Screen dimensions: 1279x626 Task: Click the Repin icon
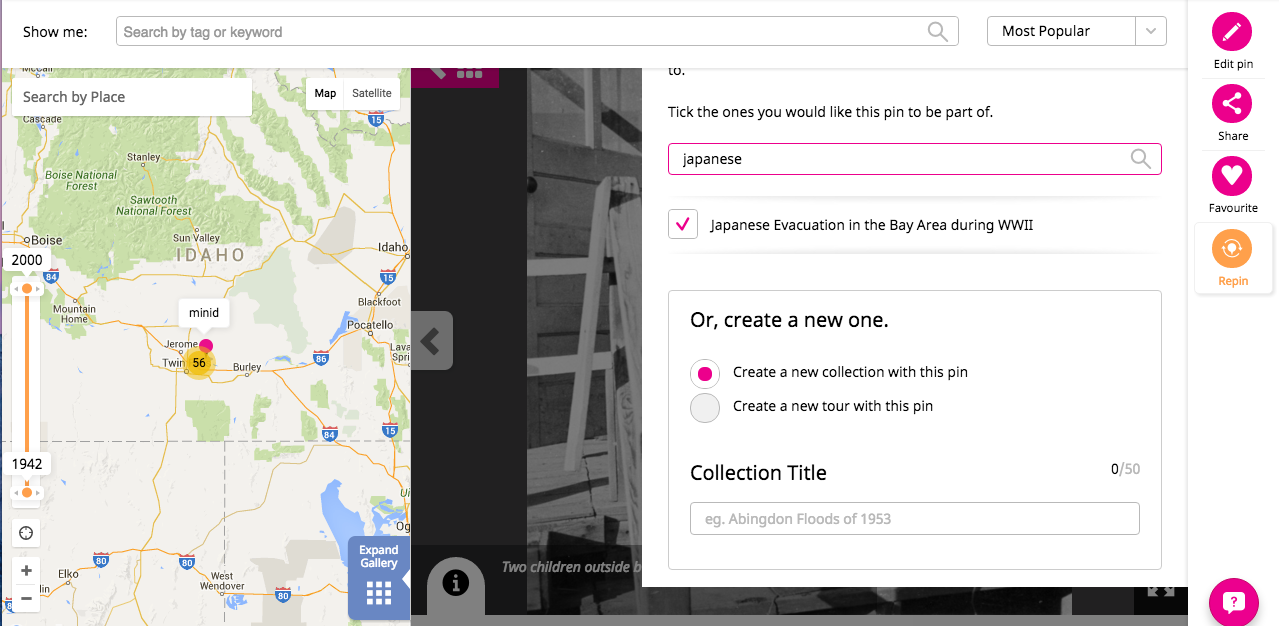click(x=1232, y=249)
